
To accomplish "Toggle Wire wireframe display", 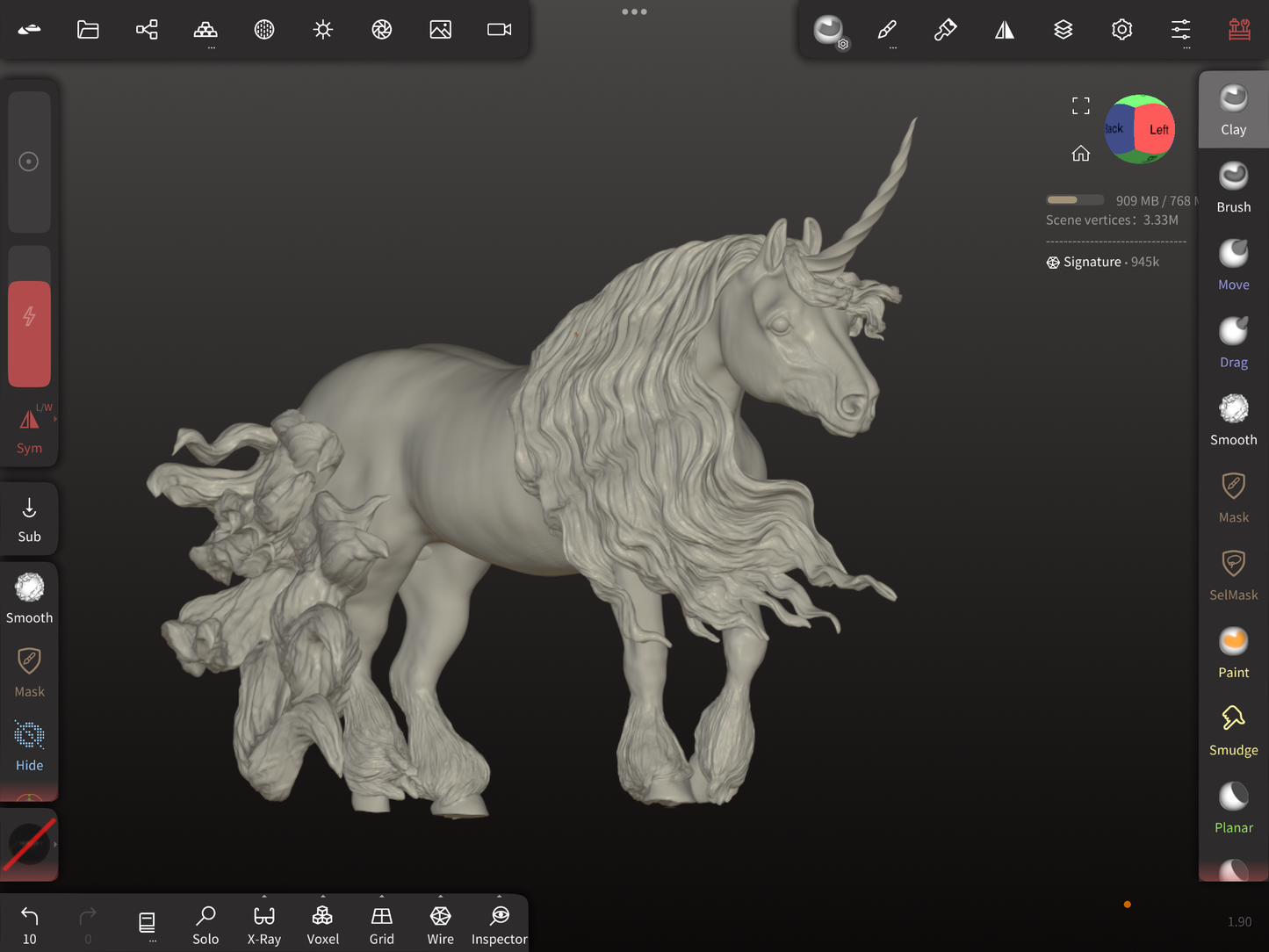I will (440, 924).
